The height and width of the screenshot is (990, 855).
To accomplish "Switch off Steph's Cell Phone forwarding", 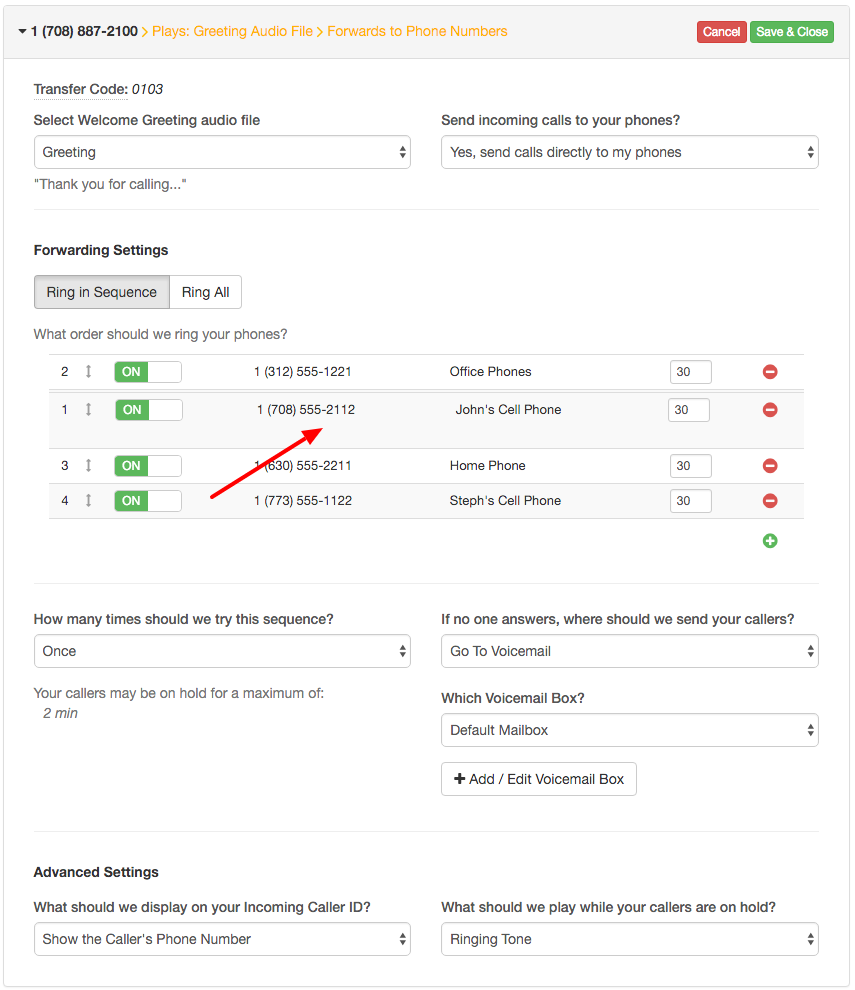I will point(147,500).
